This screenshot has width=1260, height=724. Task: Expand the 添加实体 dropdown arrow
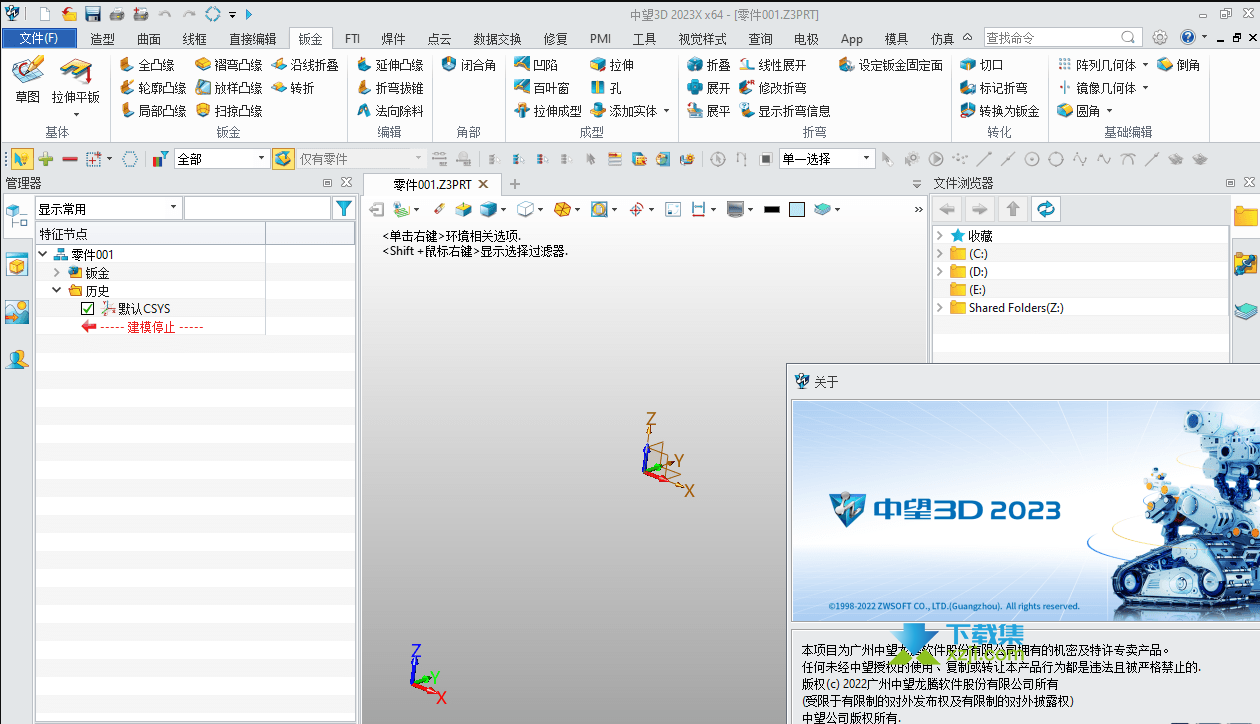coord(666,111)
